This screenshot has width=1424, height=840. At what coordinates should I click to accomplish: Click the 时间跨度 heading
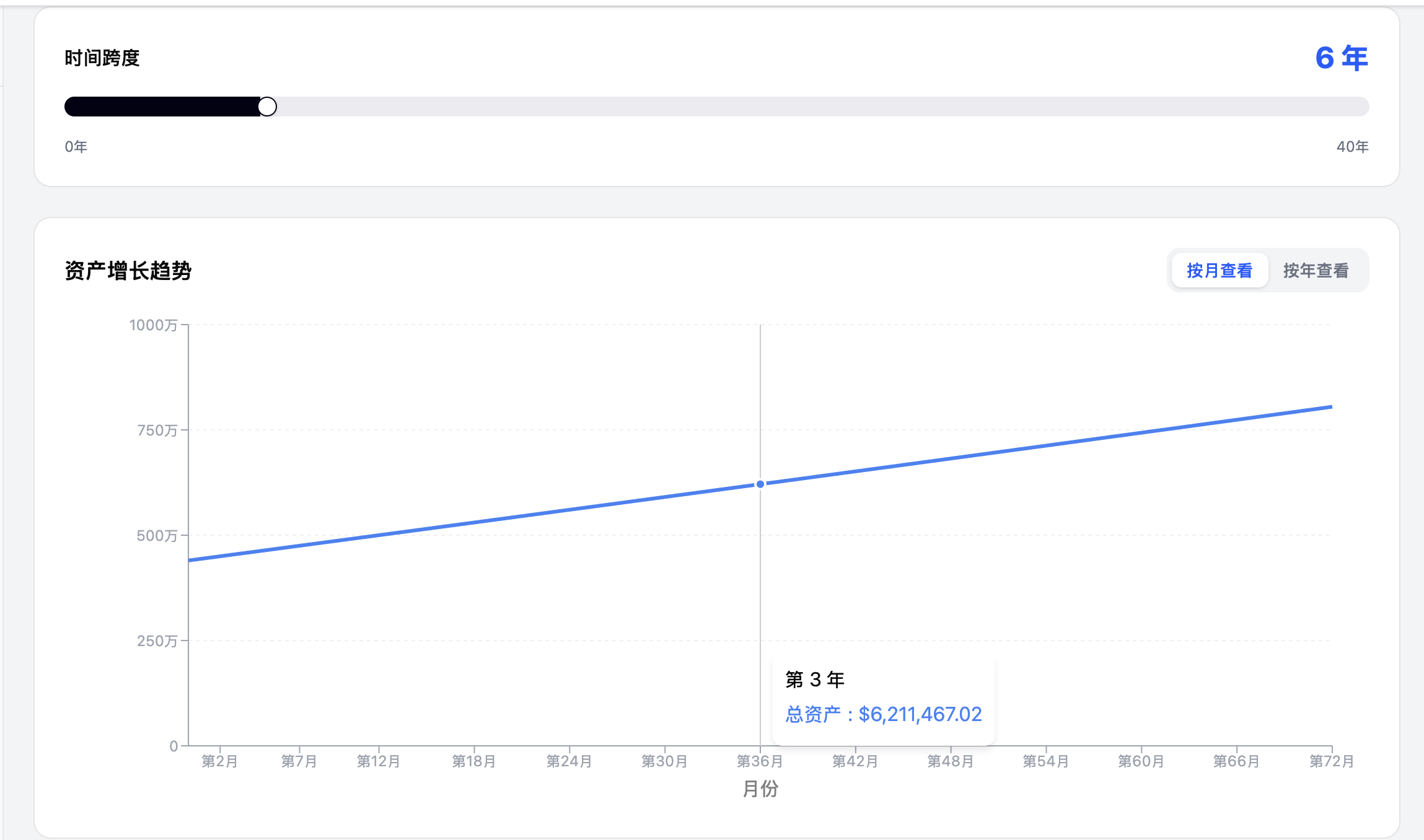click(102, 58)
